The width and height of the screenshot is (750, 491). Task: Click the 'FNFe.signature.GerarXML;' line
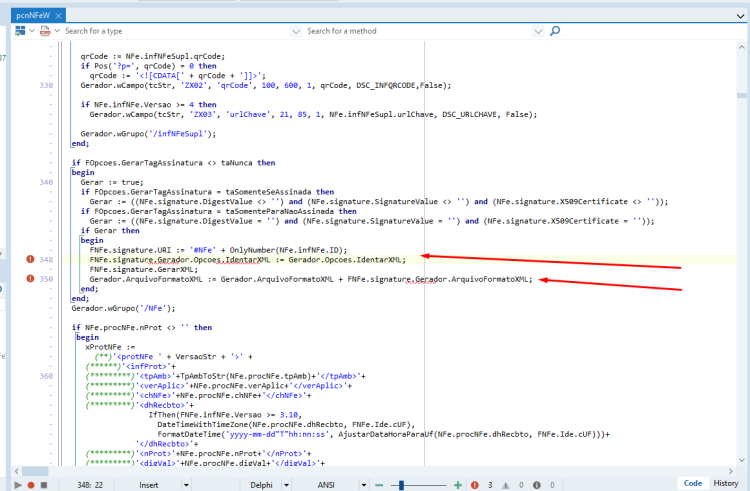(x=143, y=269)
